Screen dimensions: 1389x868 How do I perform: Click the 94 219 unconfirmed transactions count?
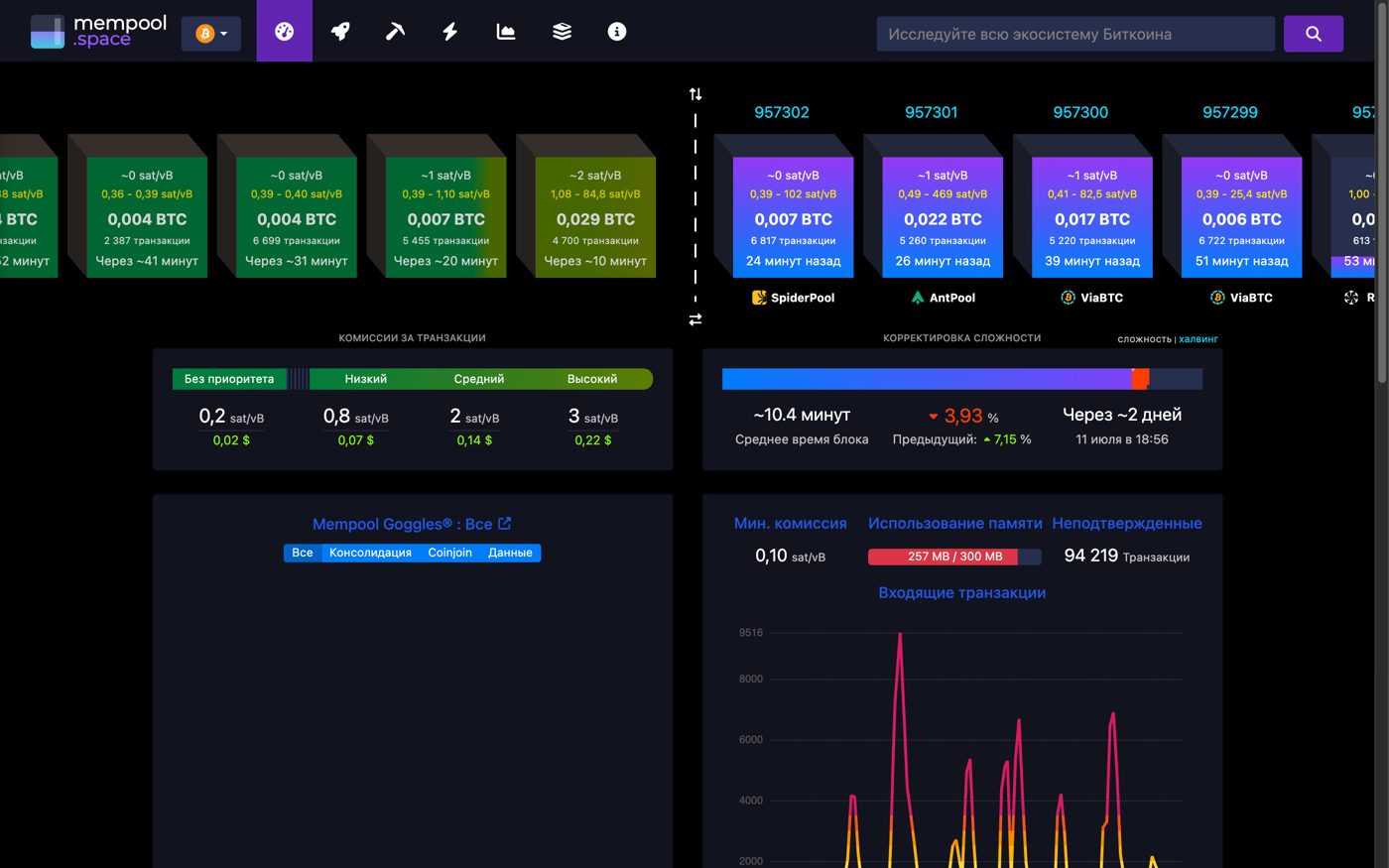click(1091, 556)
